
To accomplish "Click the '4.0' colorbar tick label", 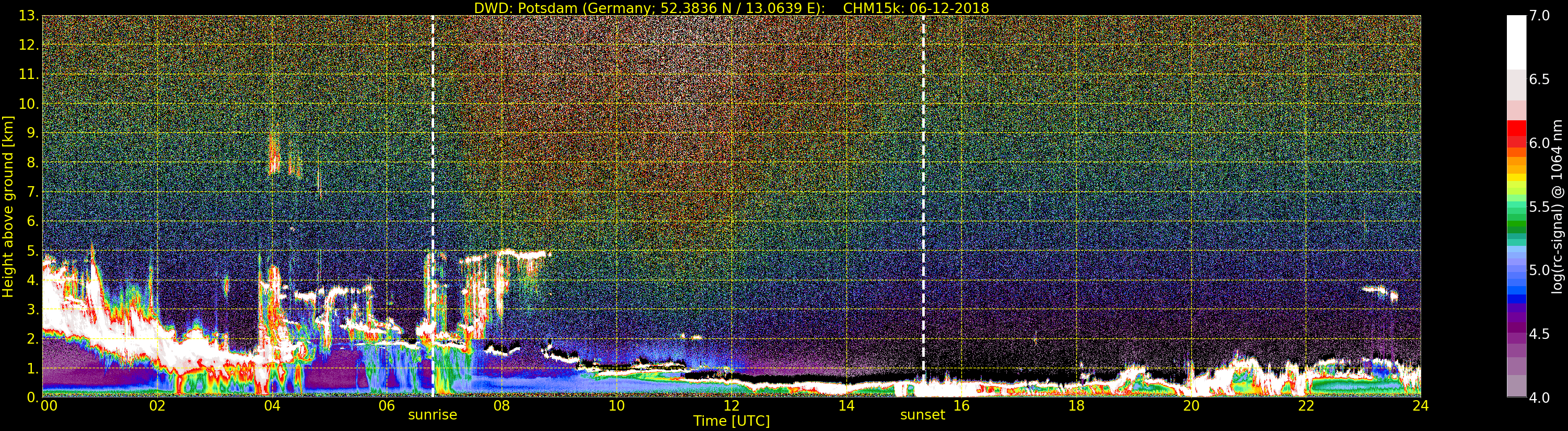I will (1539, 398).
